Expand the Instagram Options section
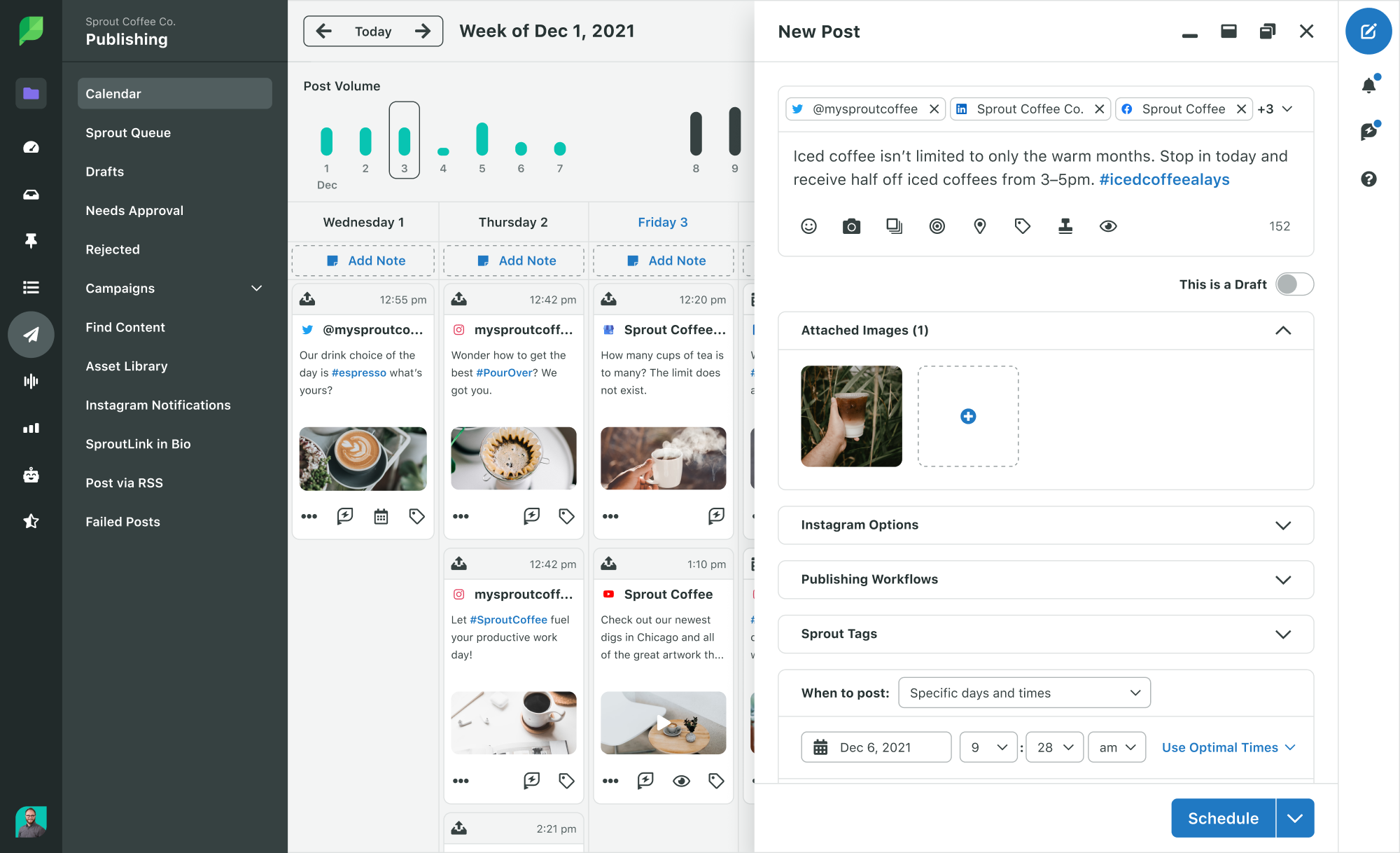The image size is (1400, 853). (x=1284, y=524)
